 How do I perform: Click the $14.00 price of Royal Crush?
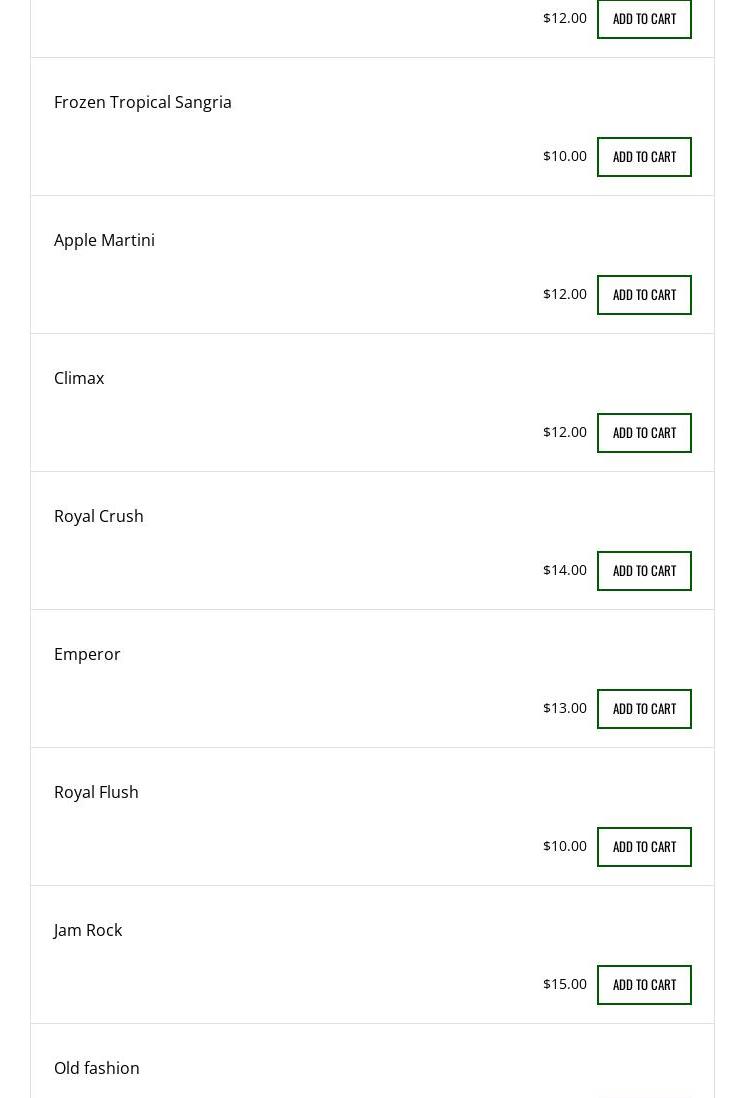click(x=564, y=570)
